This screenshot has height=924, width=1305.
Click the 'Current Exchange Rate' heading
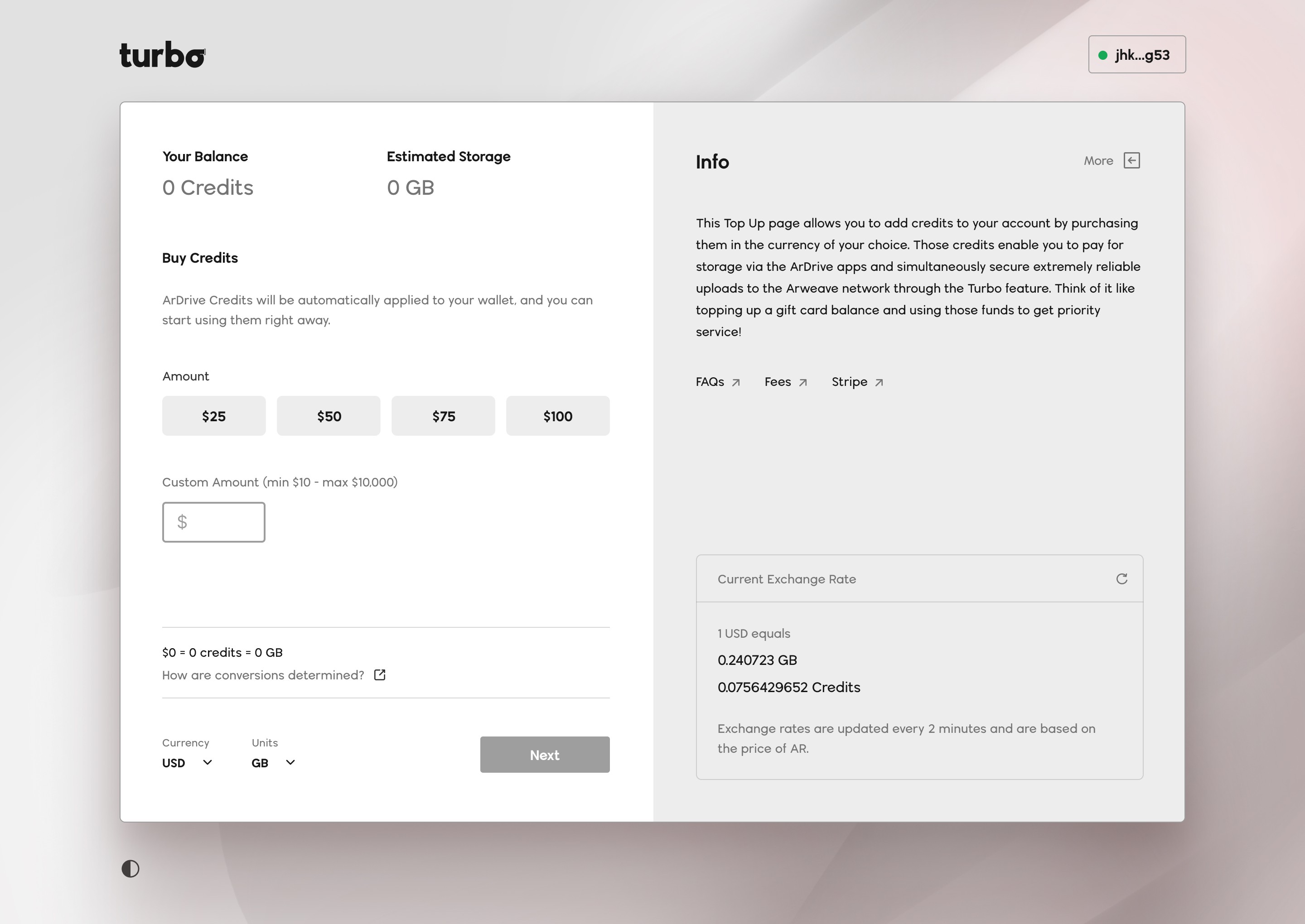coord(787,579)
